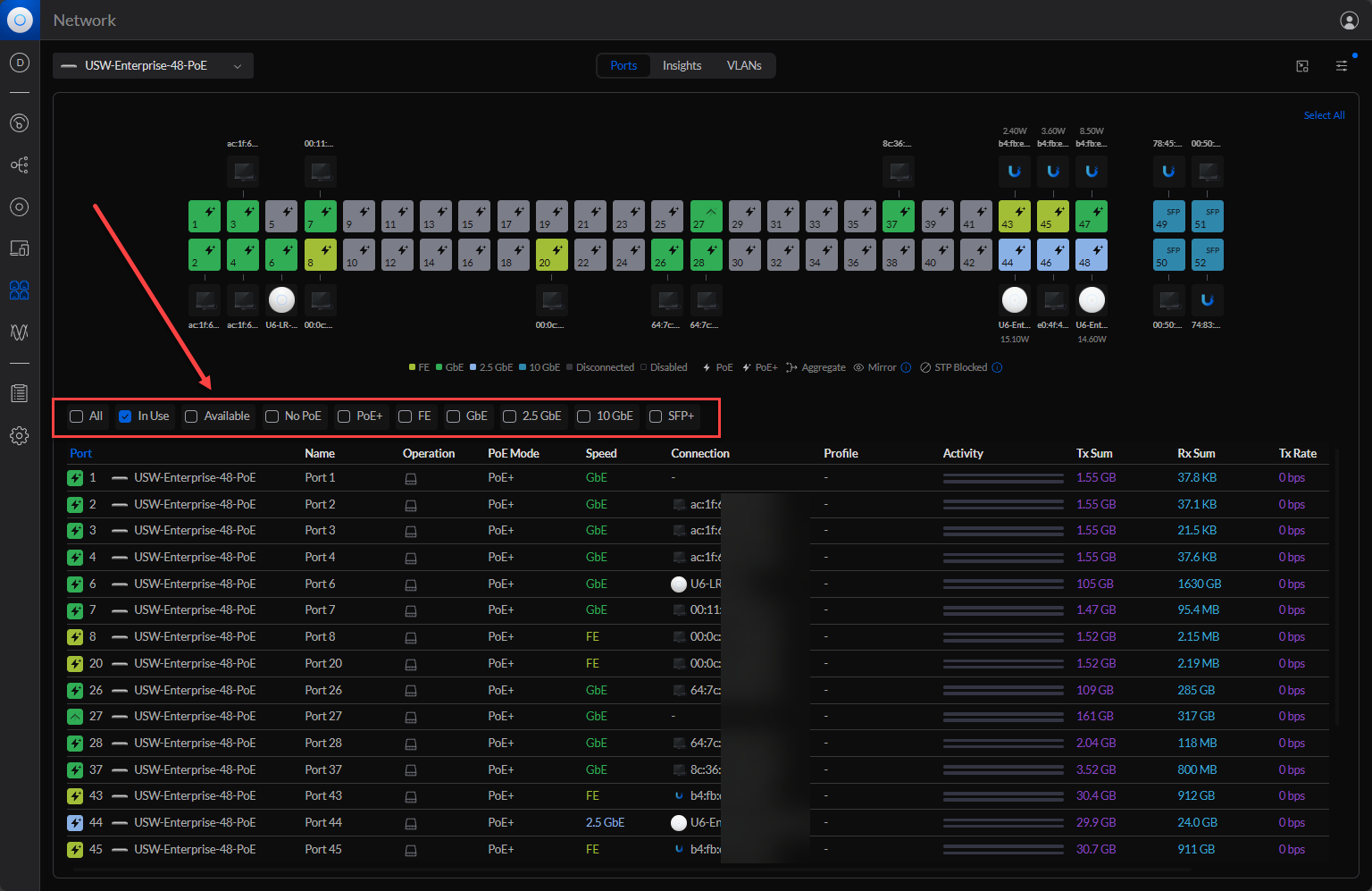
Task: Enable the SFP+ filter checkbox
Action: [656, 416]
